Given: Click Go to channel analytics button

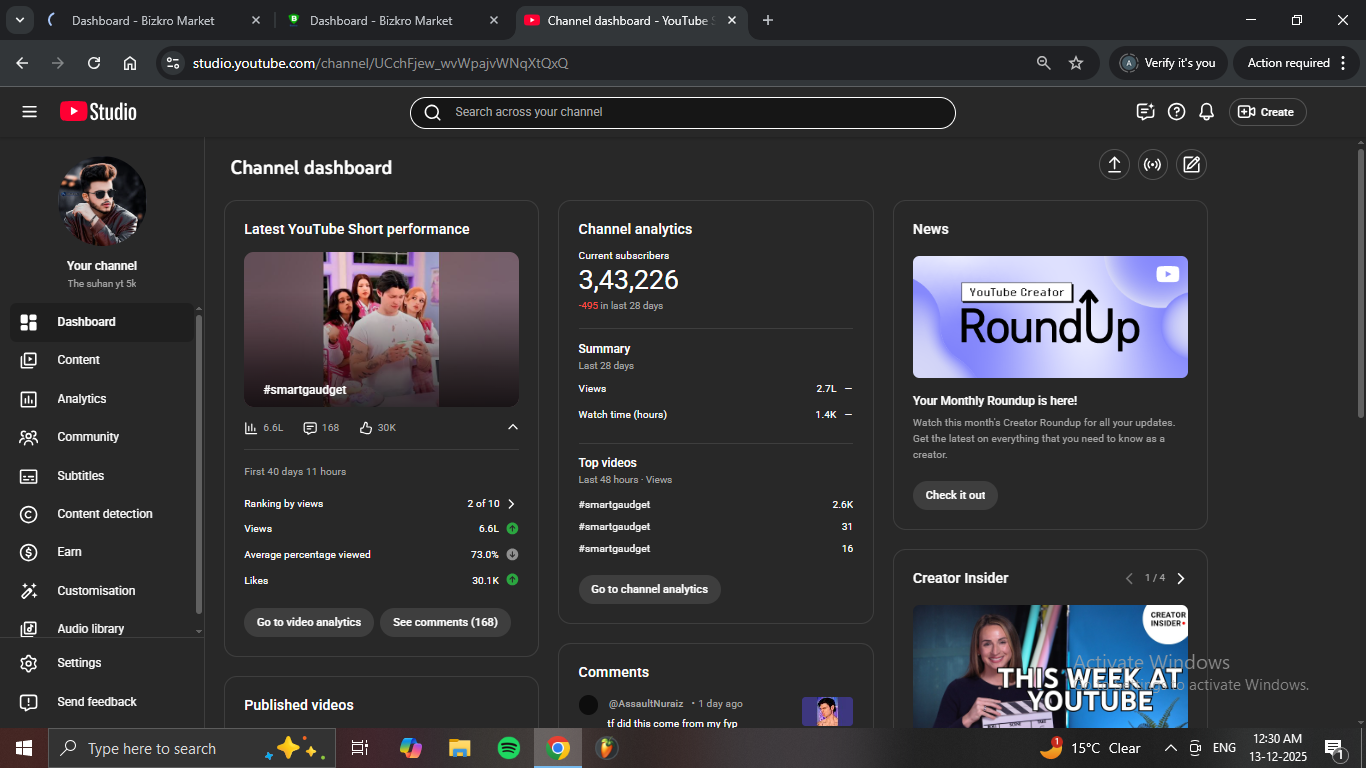Looking at the screenshot, I should tap(649, 589).
